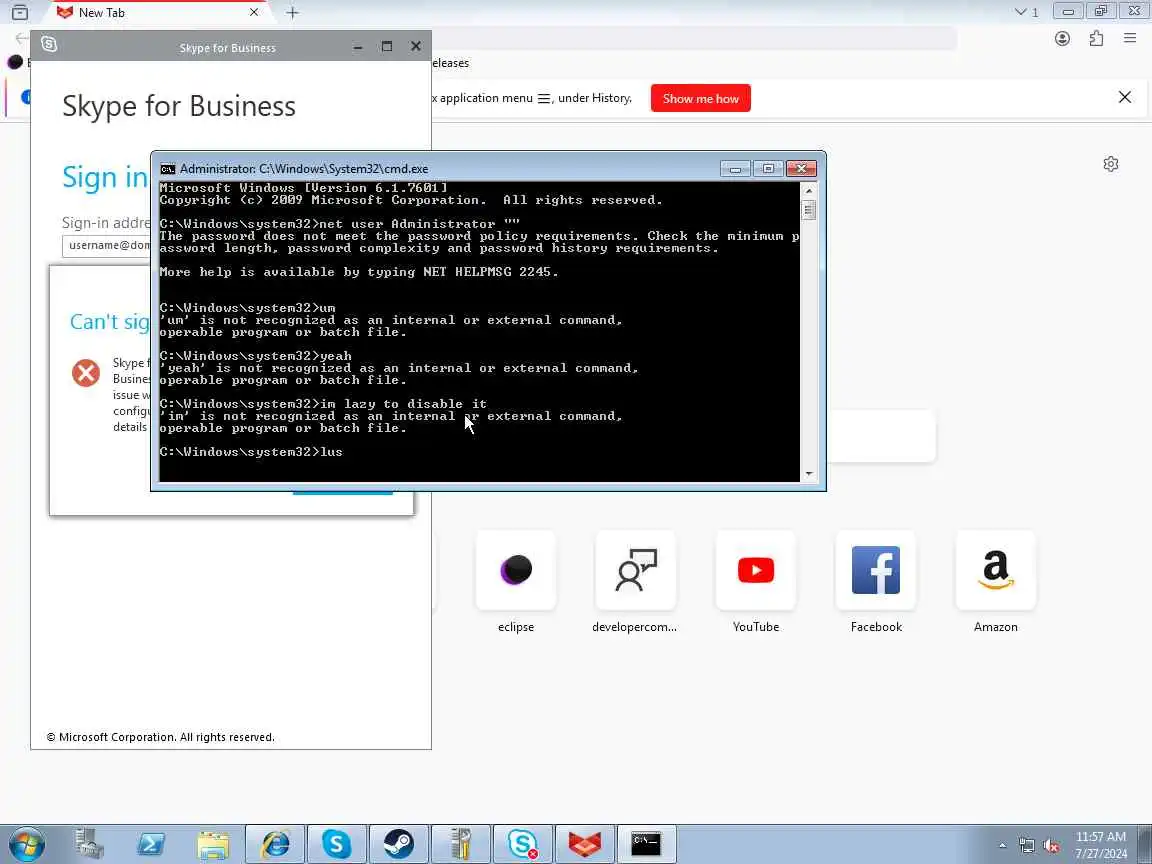1152x864 pixels.
Task: Open the Windows Start menu
Action: [27, 844]
